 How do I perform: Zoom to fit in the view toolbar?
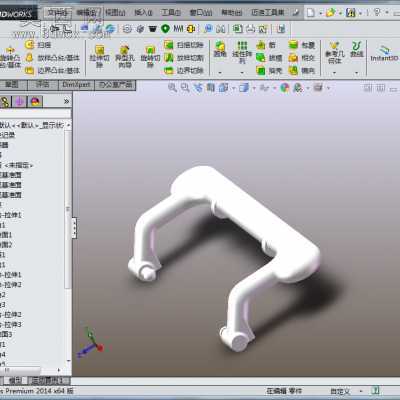click(x=172, y=88)
